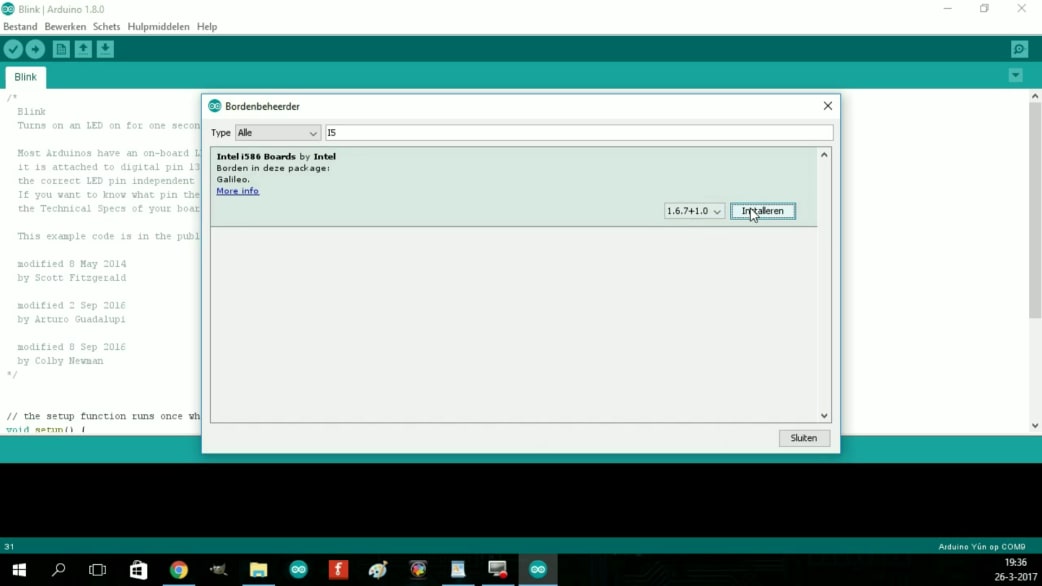Screen dimensions: 1042x586
Task: Click the 'by Scott Fitzgerald' comment line
Action: pyautogui.click(x=72, y=278)
